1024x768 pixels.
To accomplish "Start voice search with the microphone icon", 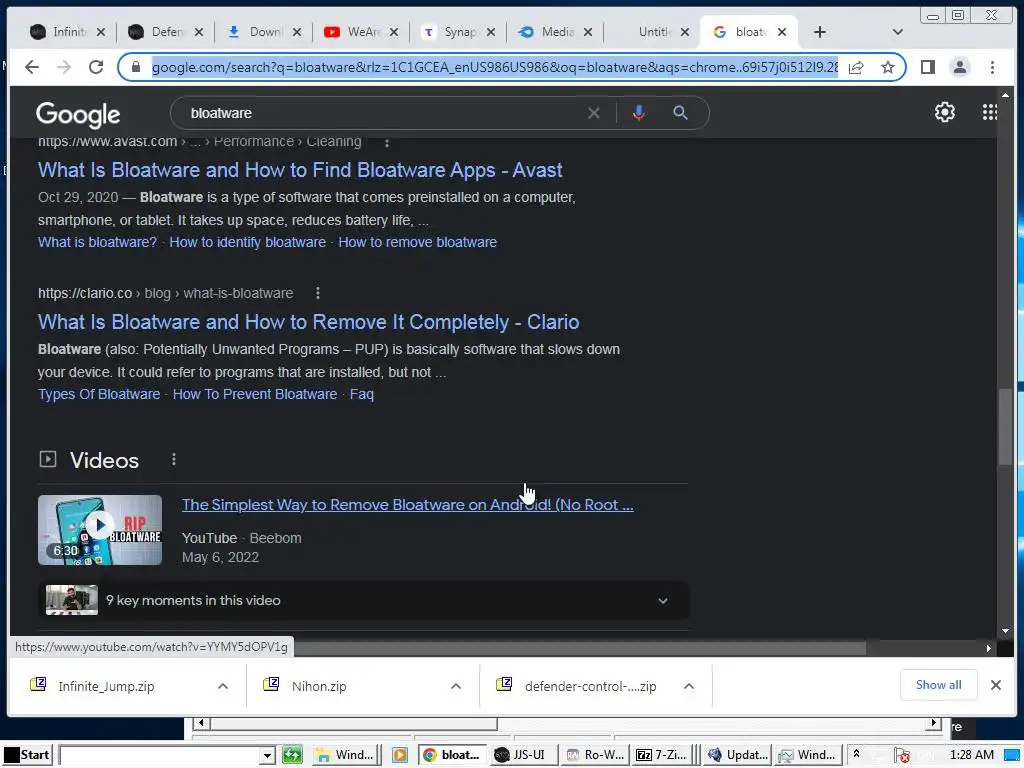I will click(639, 113).
